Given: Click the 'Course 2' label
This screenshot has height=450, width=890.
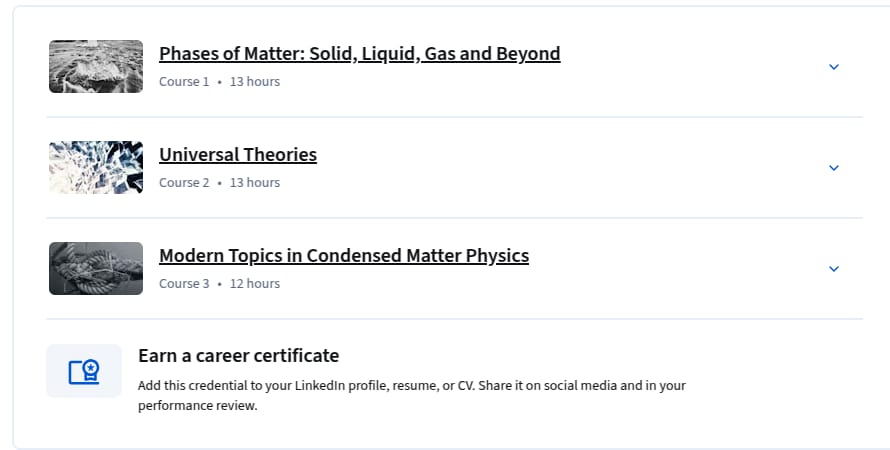Looking at the screenshot, I should click(184, 183).
